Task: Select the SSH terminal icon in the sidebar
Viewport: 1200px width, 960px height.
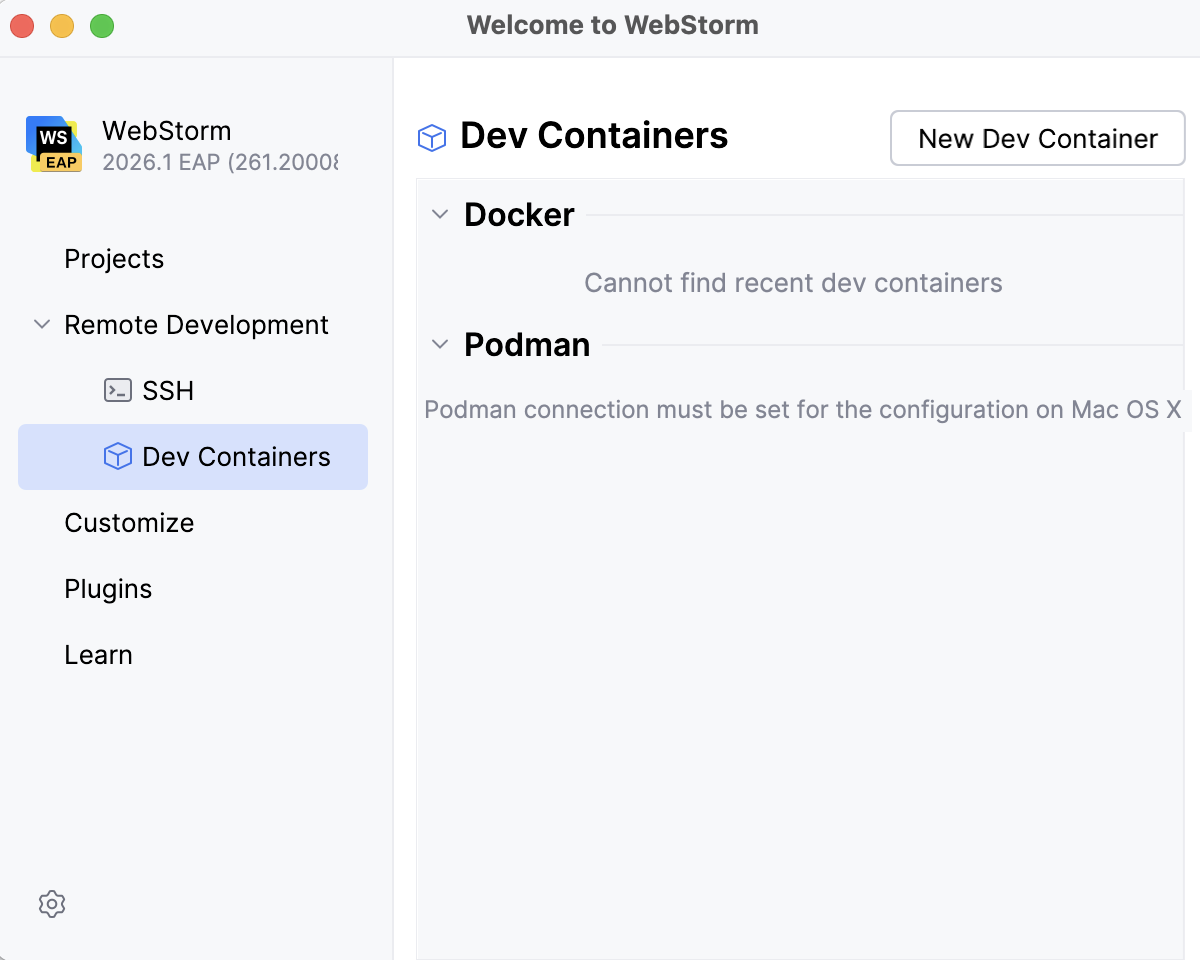Action: (116, 390)
